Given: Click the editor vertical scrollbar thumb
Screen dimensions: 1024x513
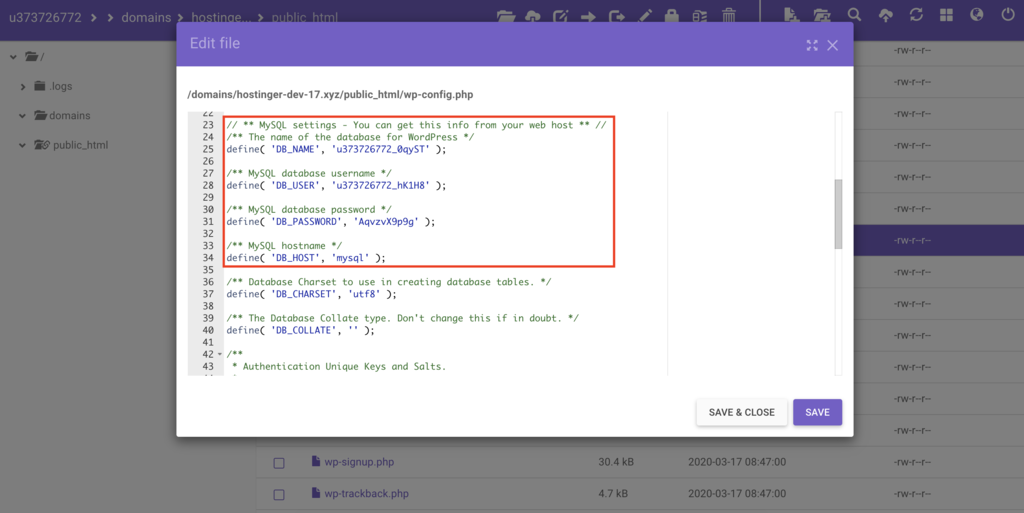Looking at the screenshot, I should coord(838,214).
